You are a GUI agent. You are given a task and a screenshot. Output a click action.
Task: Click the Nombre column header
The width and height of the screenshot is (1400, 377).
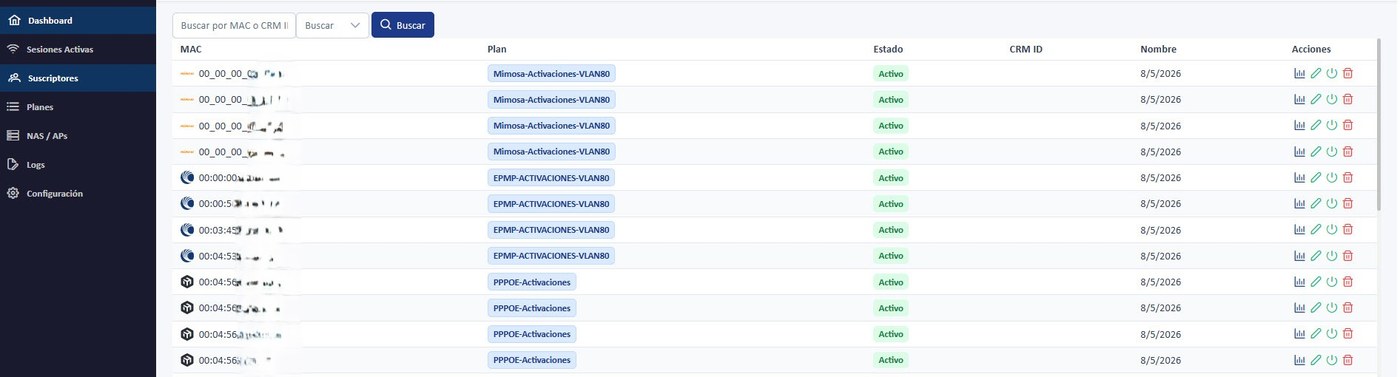click(1158, 49)
